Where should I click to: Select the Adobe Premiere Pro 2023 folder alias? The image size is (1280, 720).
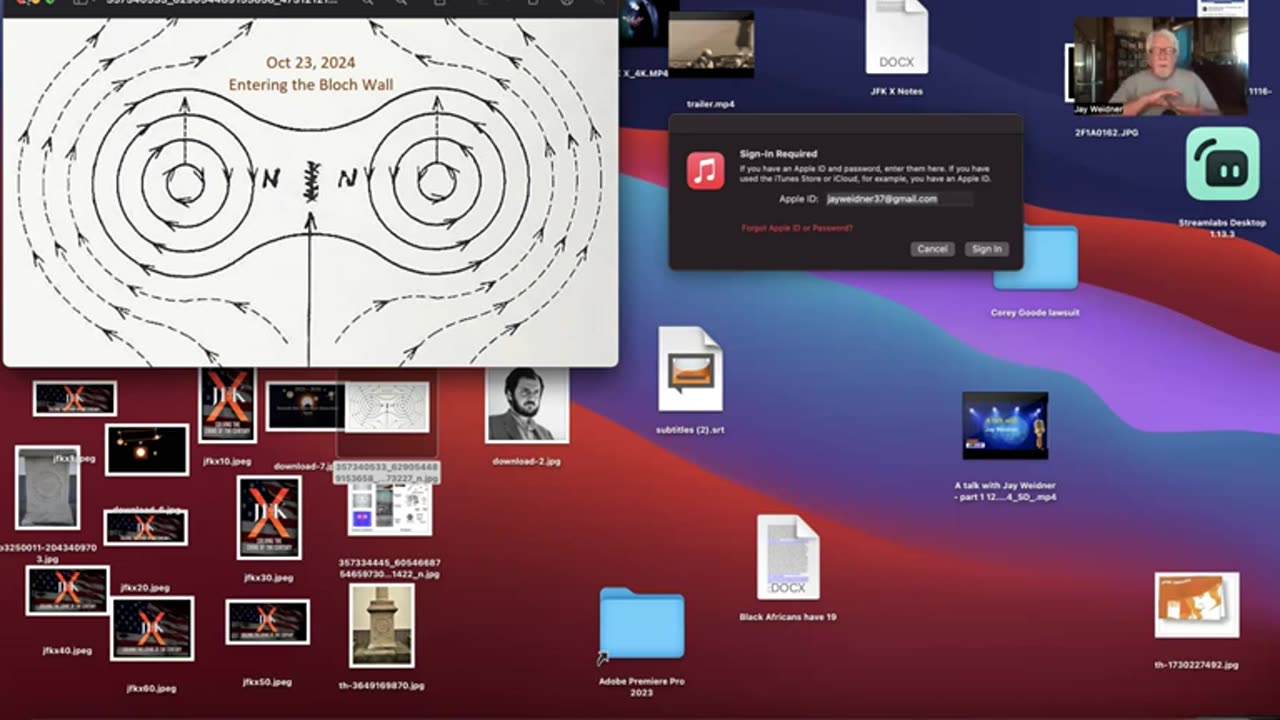(642, 624)
